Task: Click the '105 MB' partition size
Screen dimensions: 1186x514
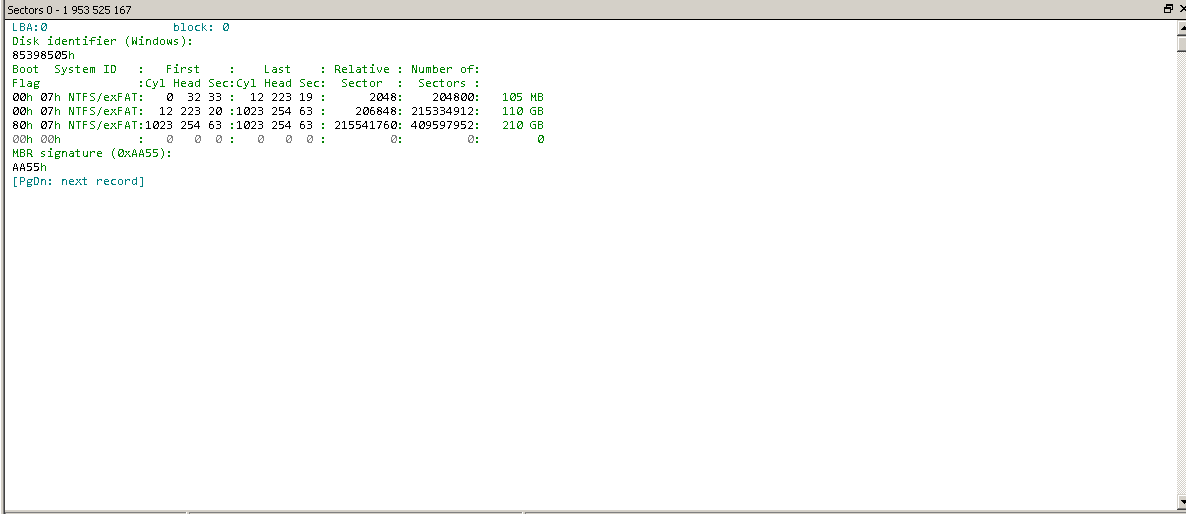Action: 523,98
